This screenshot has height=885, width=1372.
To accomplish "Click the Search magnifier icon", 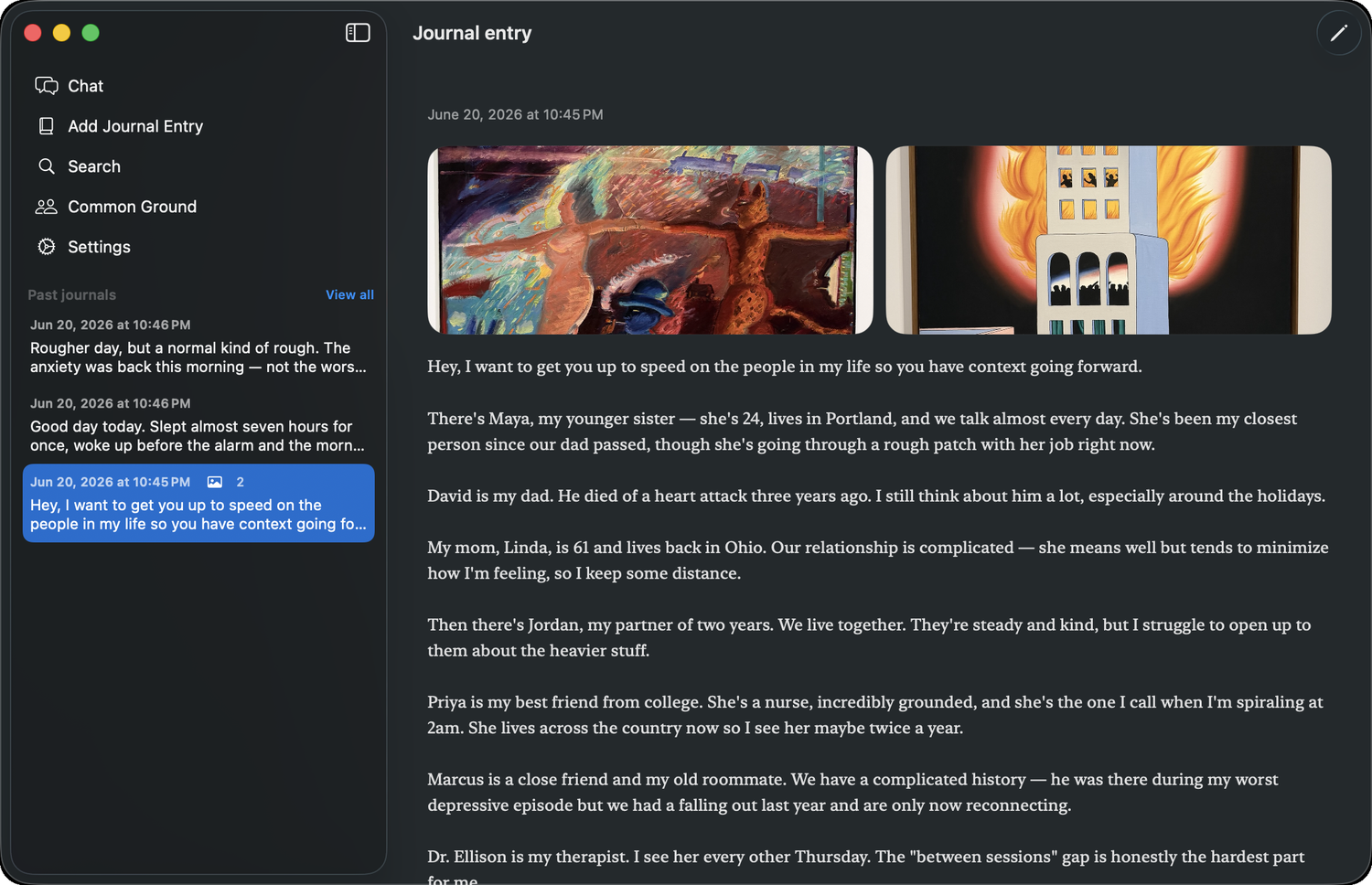I will click(47, 166).
